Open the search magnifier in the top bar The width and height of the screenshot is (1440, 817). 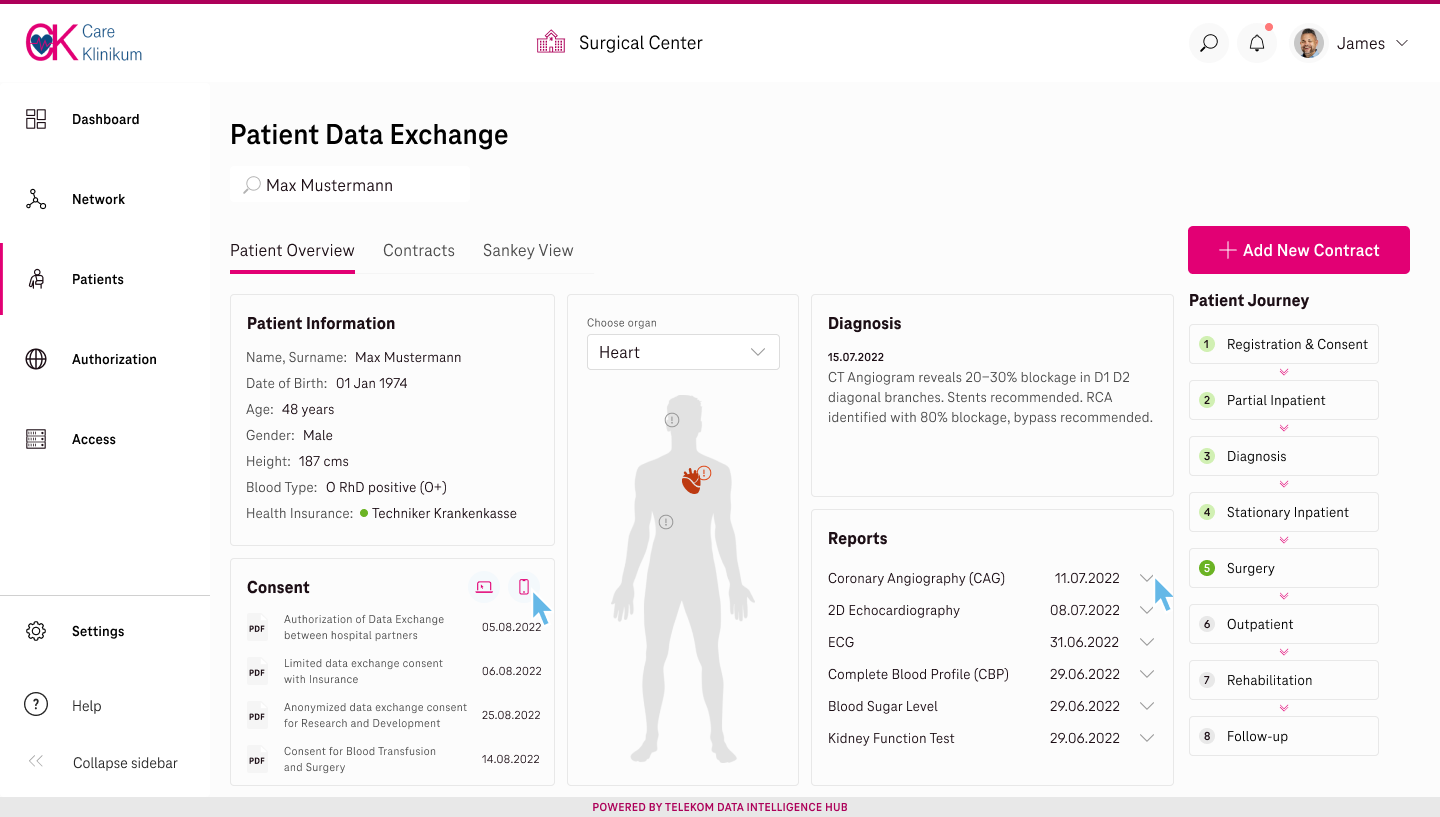[x=1208, y=43]
